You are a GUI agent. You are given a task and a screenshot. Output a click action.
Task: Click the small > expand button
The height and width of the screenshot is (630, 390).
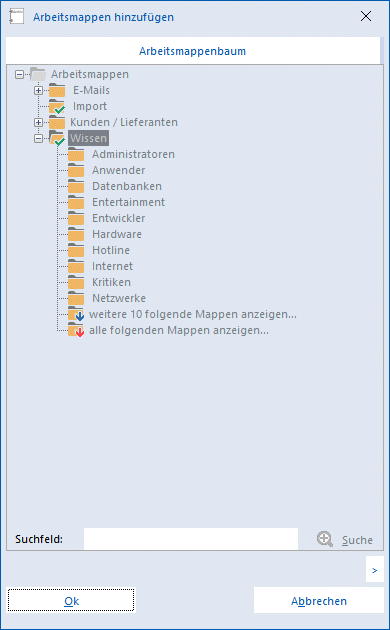pos(374,570)
